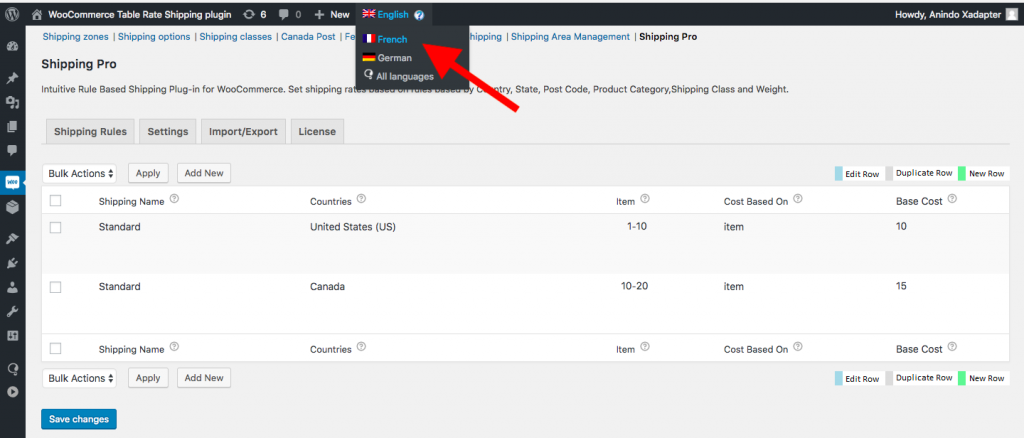Screen dimensions: 1024x438
Task: Tick the select-all checkbox in table header
Action: (x=56, y=200)
